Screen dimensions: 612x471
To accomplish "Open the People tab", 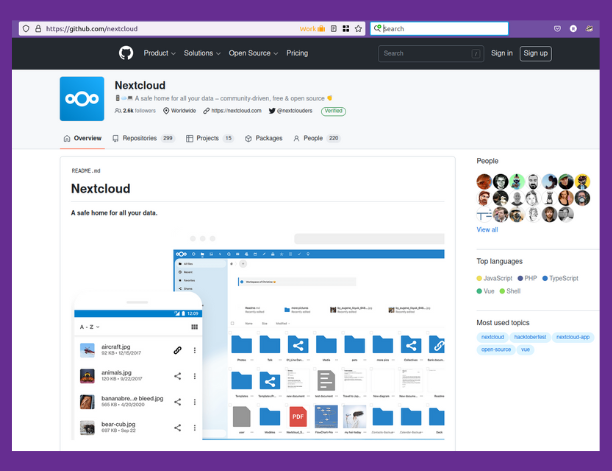I will [x=317, y=138].
